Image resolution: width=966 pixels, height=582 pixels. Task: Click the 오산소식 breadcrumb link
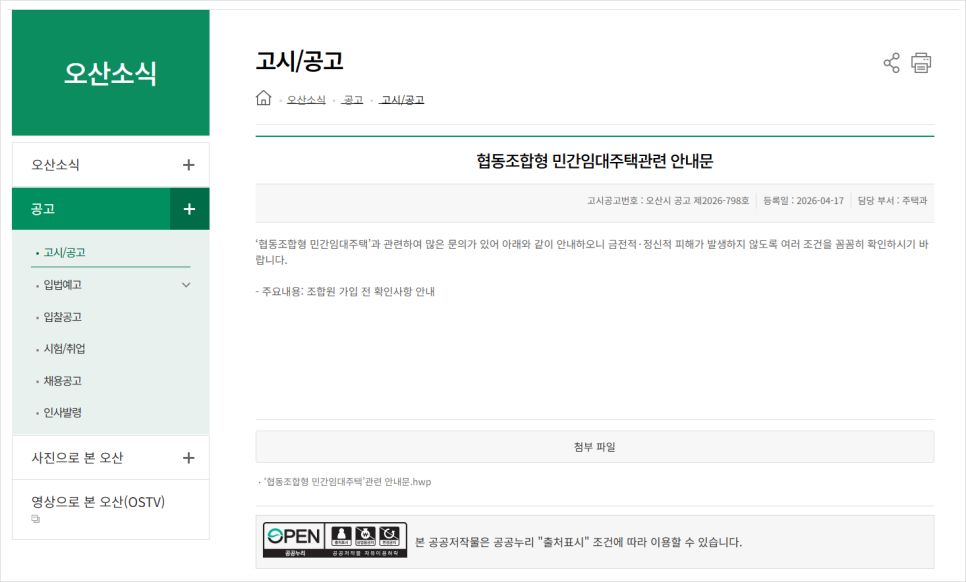pyautogui.click(x=306, y=100)
